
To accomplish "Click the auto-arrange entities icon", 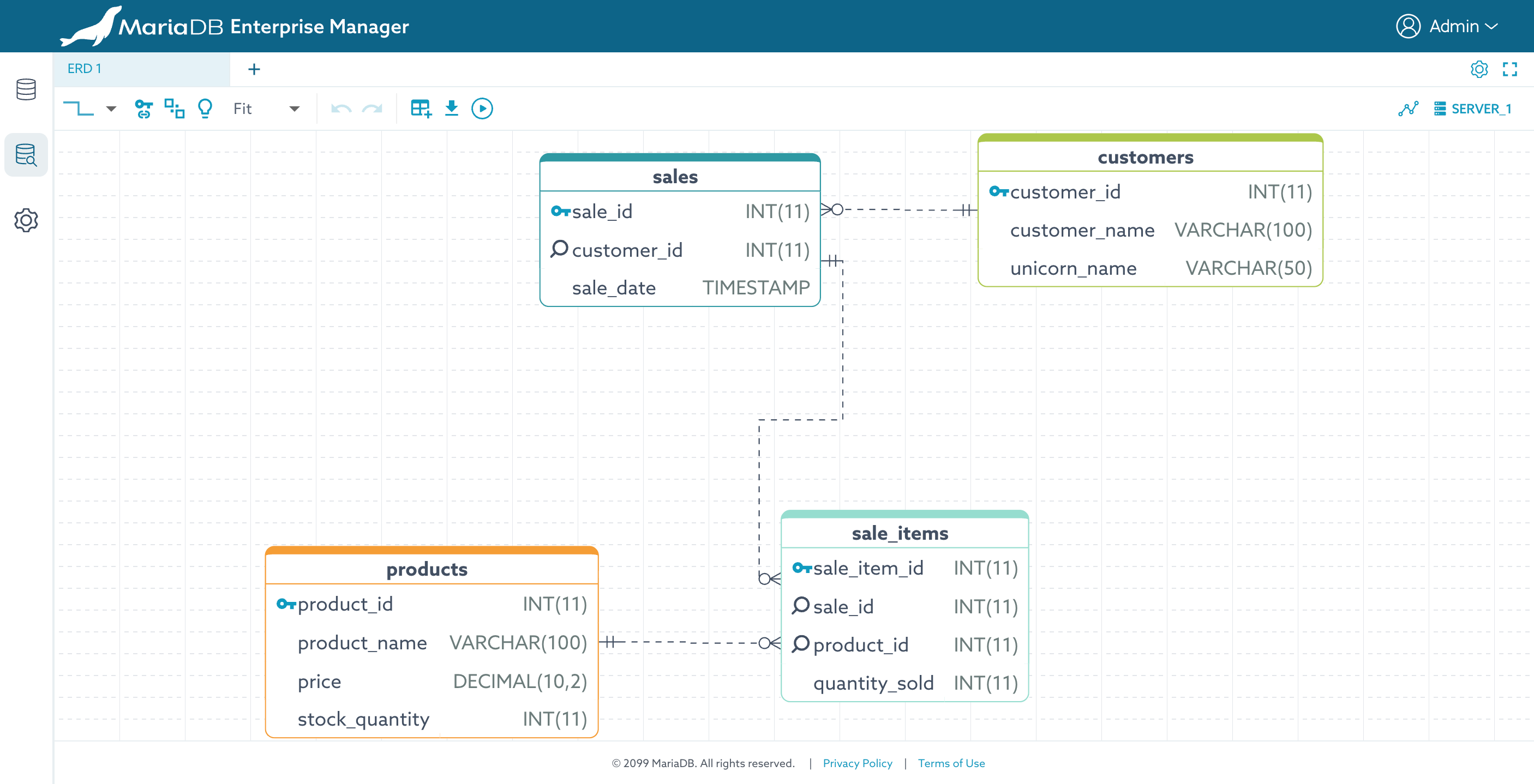I will coord(174,108).
